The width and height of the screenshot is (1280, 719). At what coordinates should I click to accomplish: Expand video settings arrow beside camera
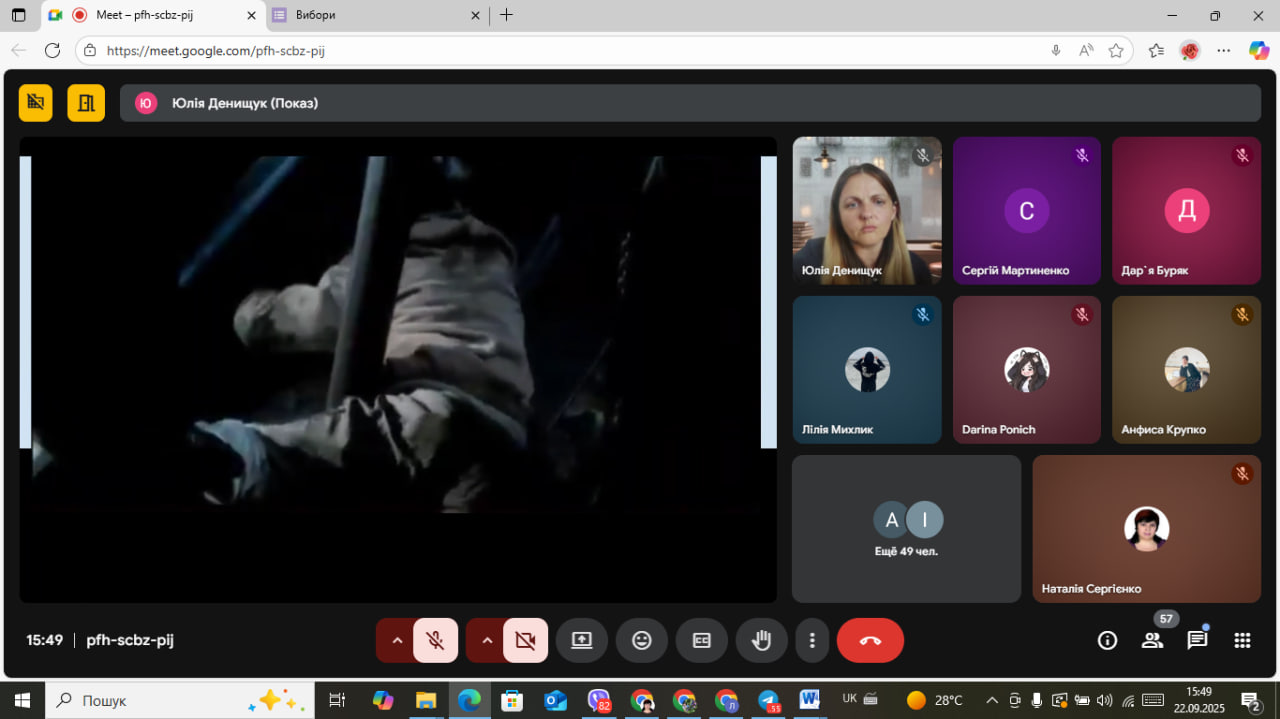click(487, 641)
